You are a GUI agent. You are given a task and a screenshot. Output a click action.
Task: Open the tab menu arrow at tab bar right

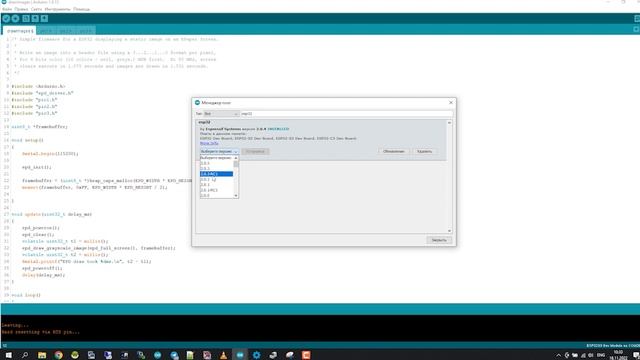[x=636, y=29]
